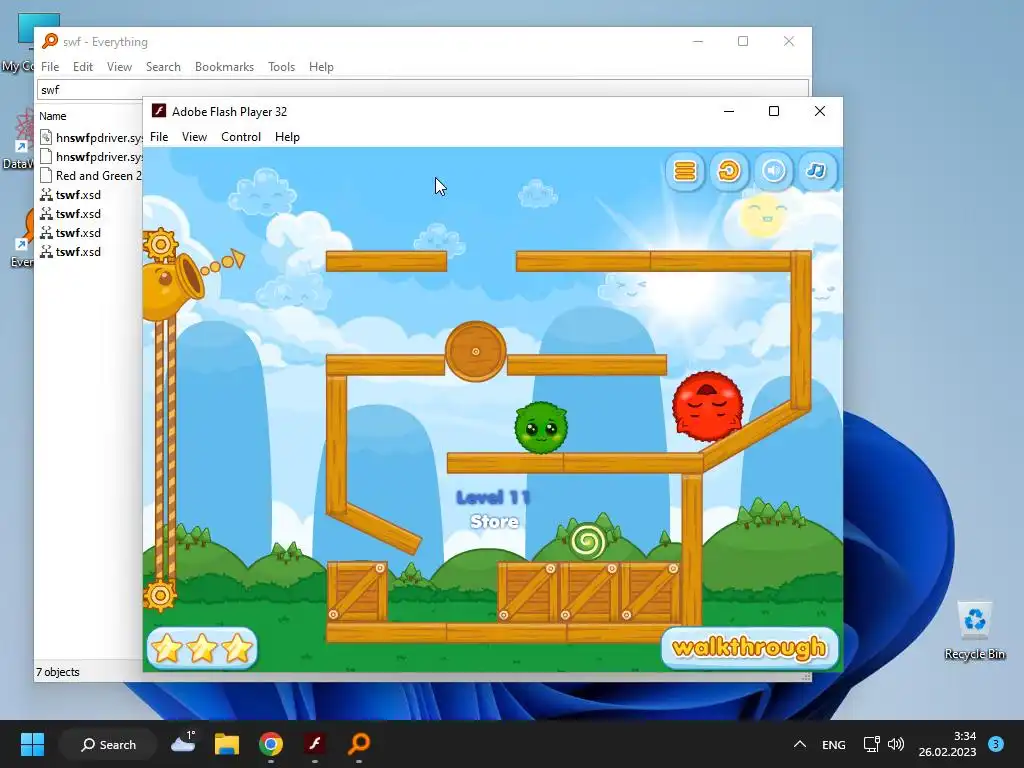The height and width of the screenshot is (768, 1024).
Task: Open File Explorer from taskbar
Action: [227, 744]
